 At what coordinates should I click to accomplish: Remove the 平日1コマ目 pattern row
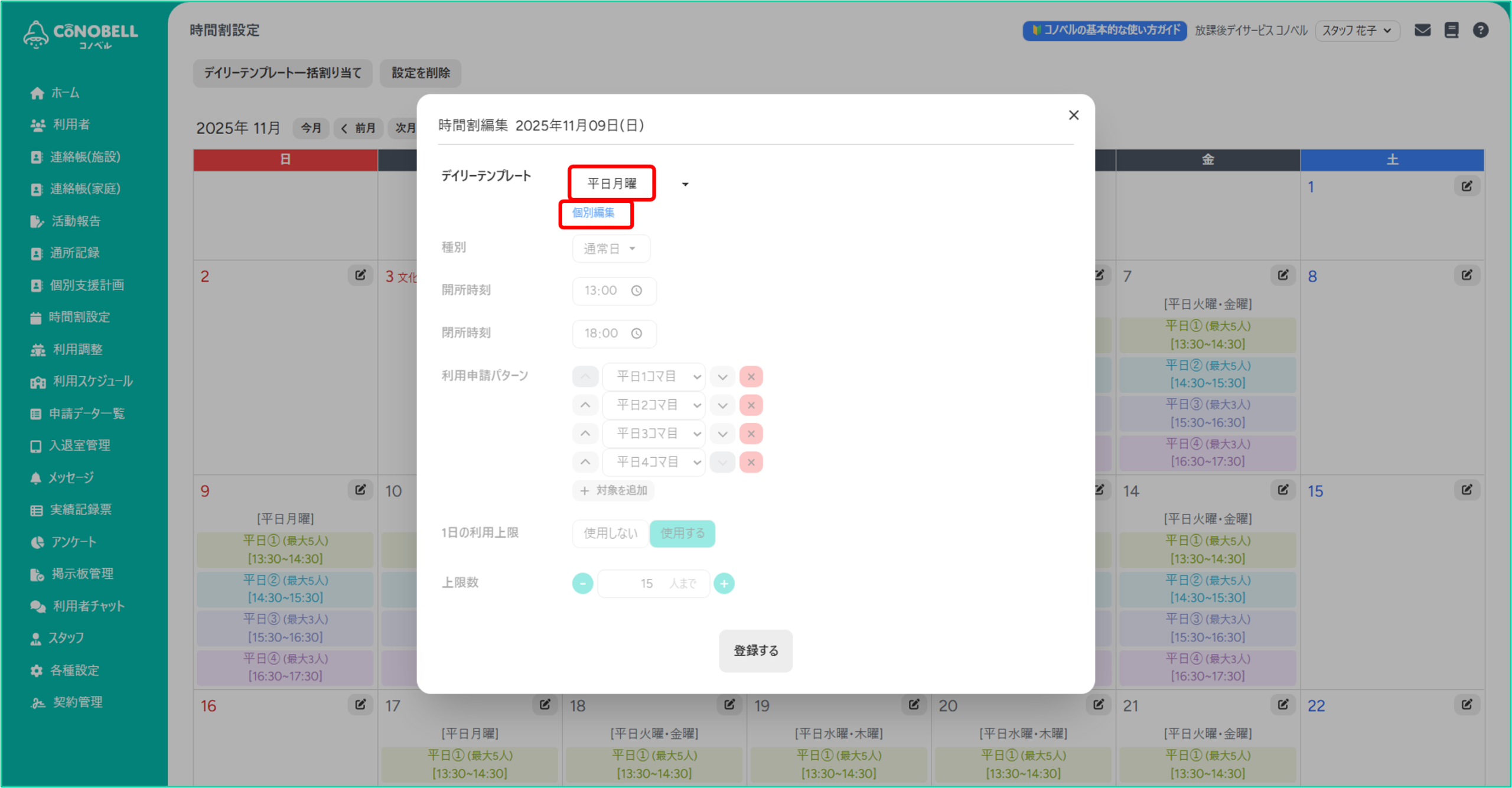click(x=751, y=376)
